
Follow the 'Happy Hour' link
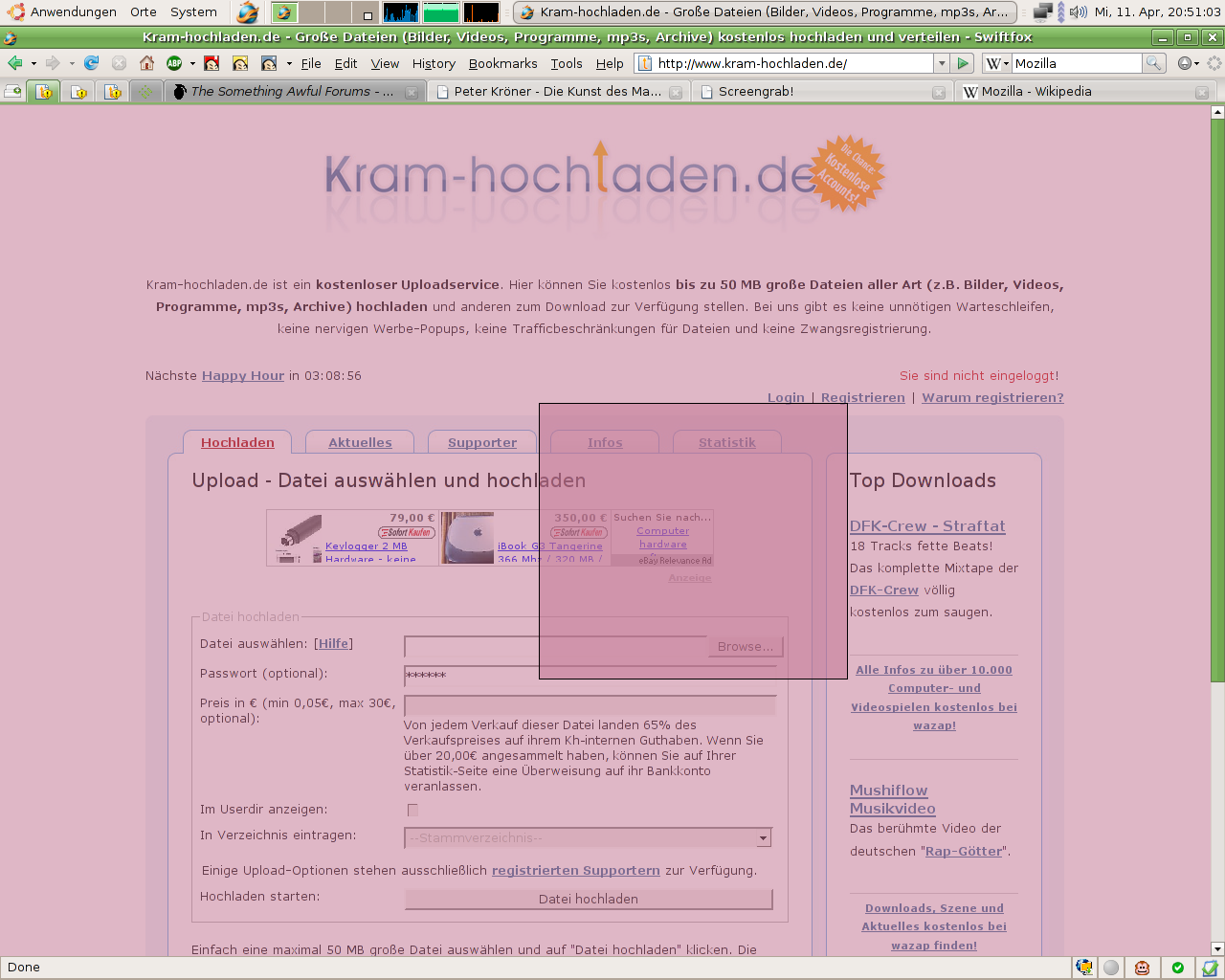click(243, 376)
